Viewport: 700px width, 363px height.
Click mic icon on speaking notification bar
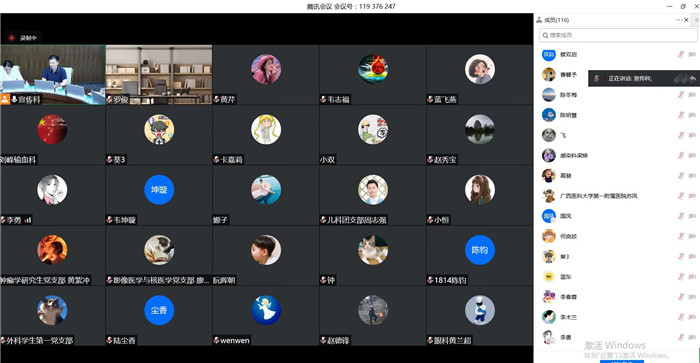point(596,79)
